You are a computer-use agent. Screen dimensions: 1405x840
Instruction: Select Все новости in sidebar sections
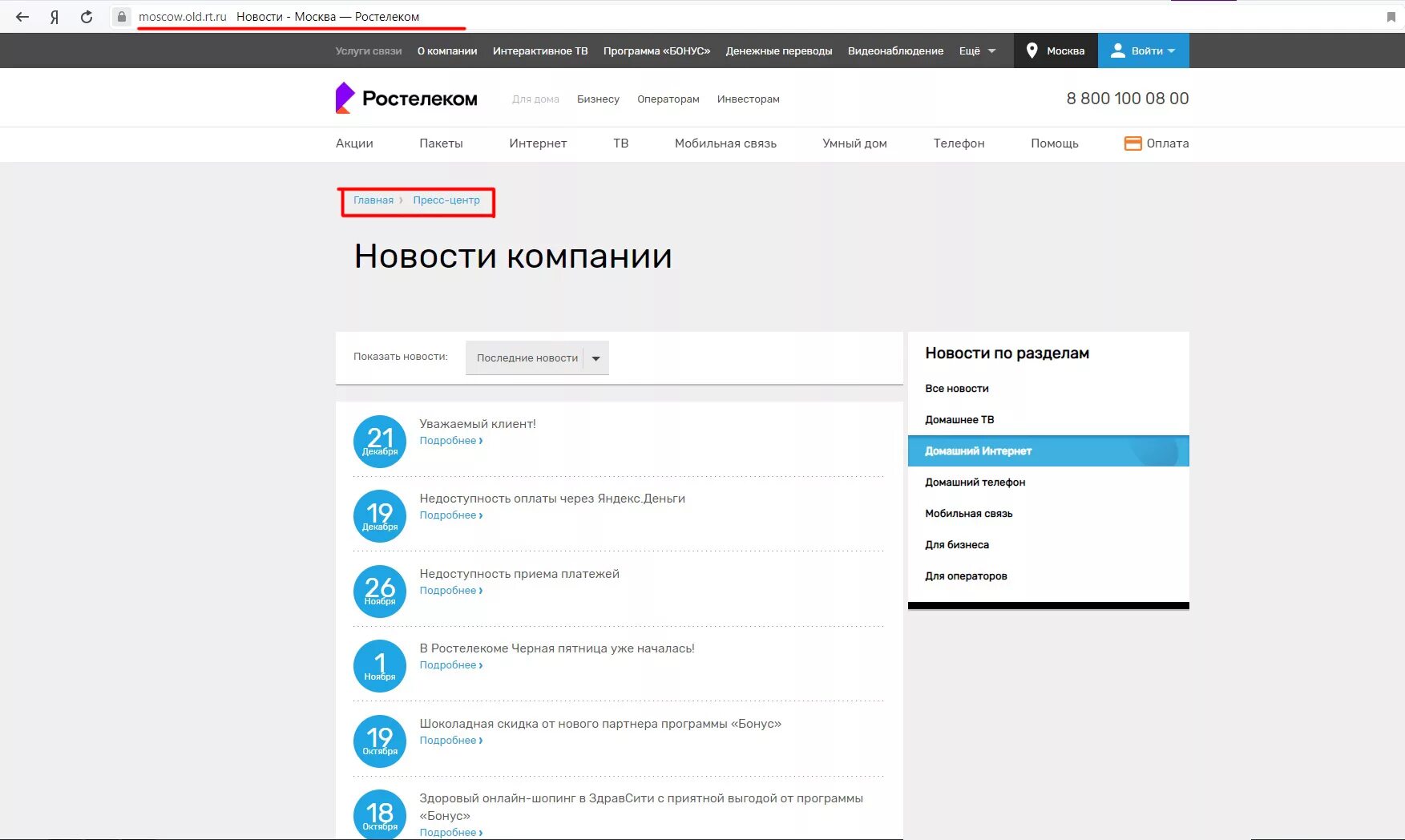click(x=957, y=389)
